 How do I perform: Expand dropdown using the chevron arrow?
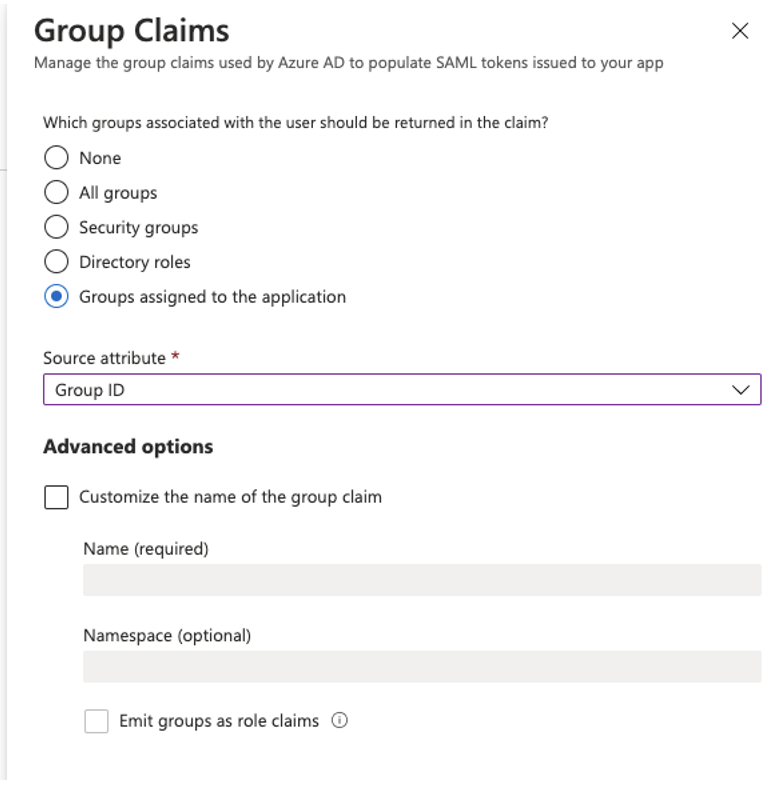tap(741, 389)
